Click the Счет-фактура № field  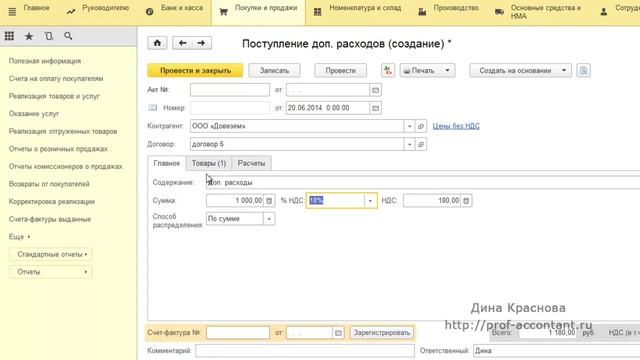[x=238, y=333]
